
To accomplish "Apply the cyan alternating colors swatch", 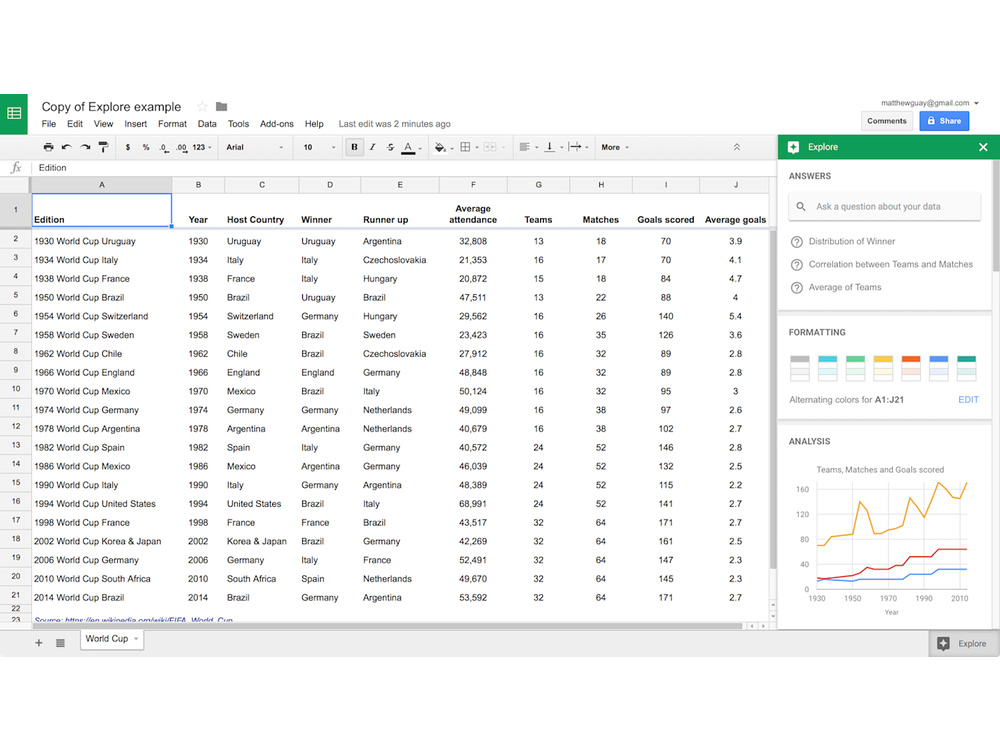I will click(x=827, y=369).
